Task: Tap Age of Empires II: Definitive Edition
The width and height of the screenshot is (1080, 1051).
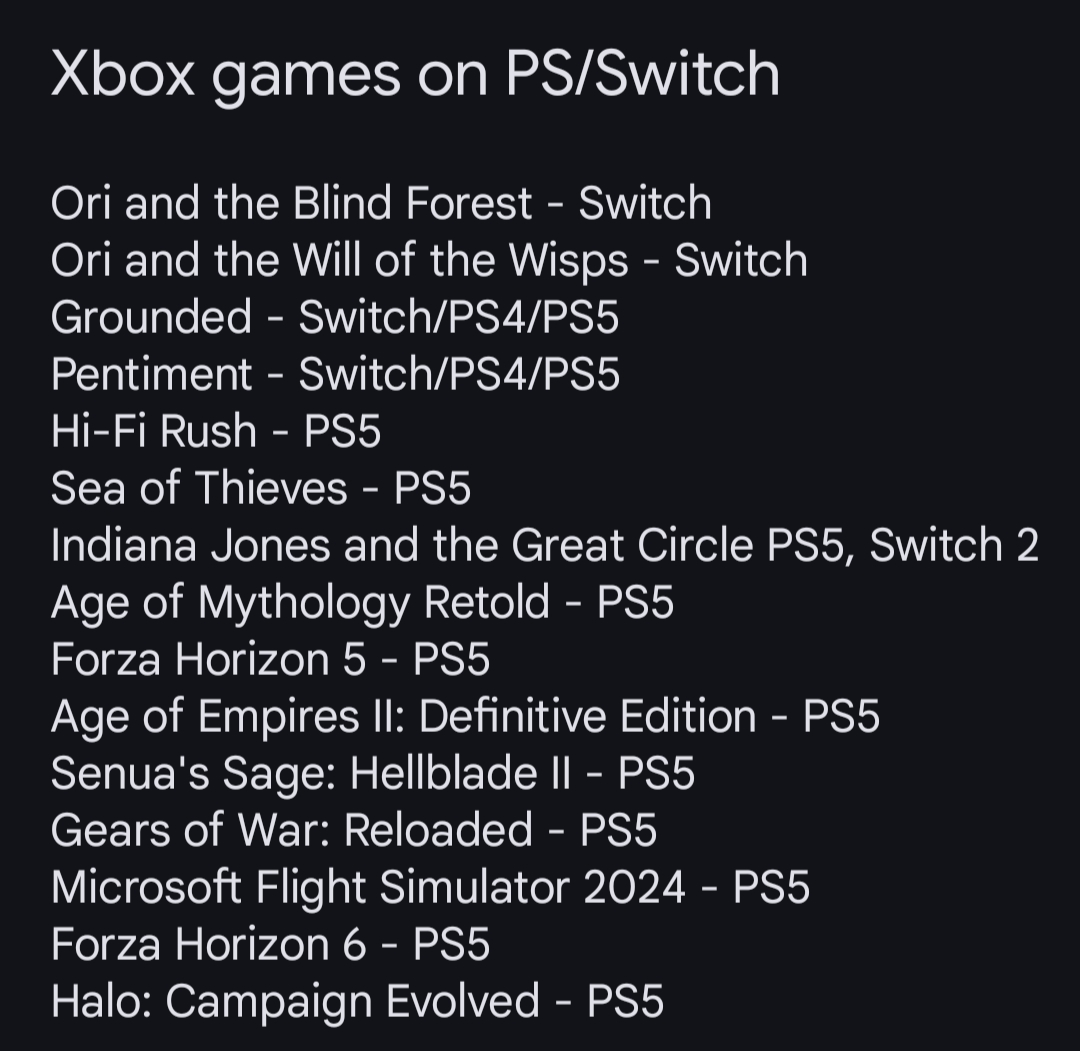Action: click(464, 717)
